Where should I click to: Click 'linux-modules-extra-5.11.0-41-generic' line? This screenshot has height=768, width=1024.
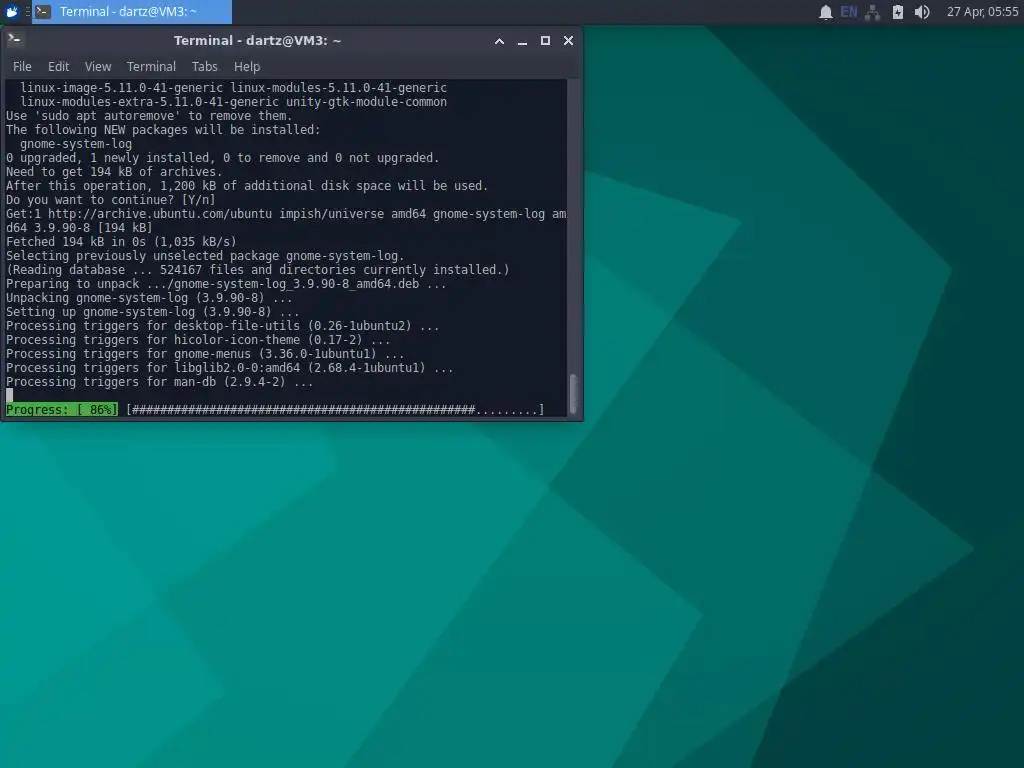coord(233,102)
